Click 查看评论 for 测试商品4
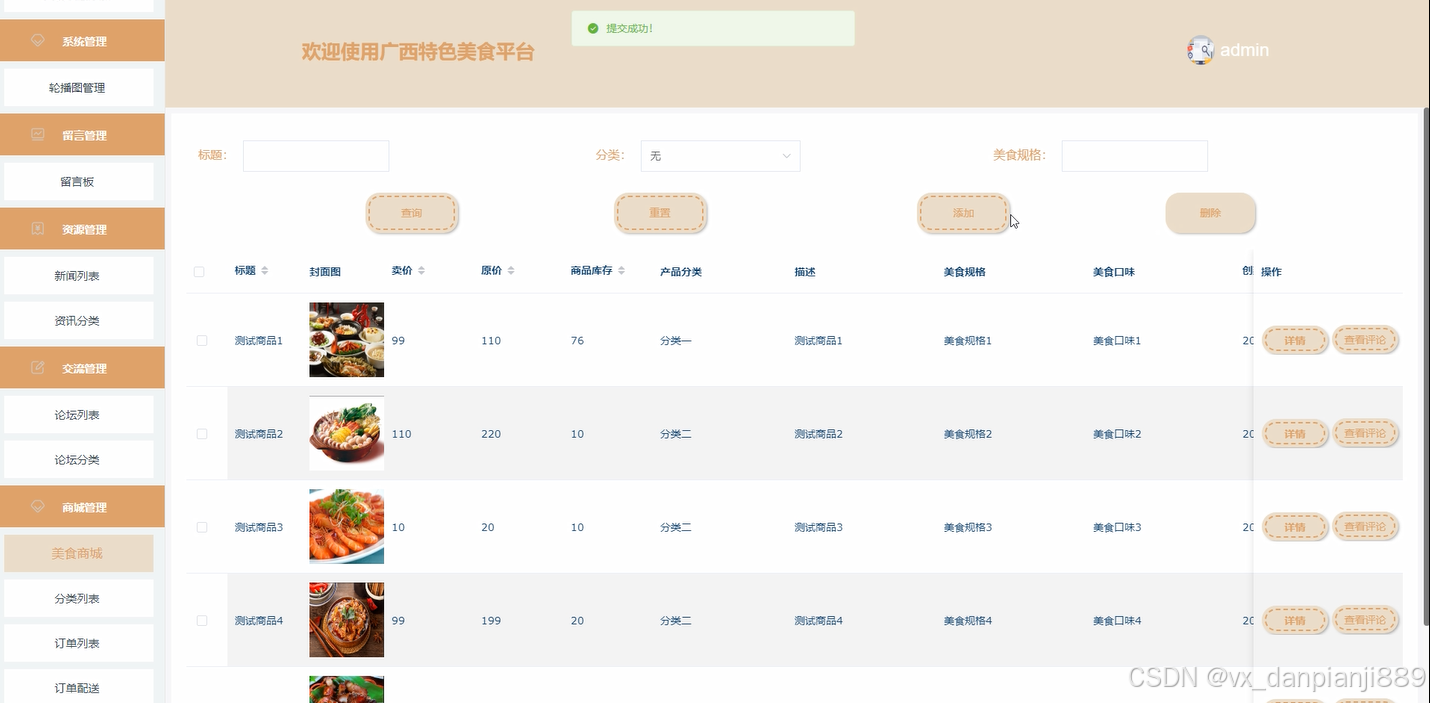The image size is (1430, 703). [1365, 620]
